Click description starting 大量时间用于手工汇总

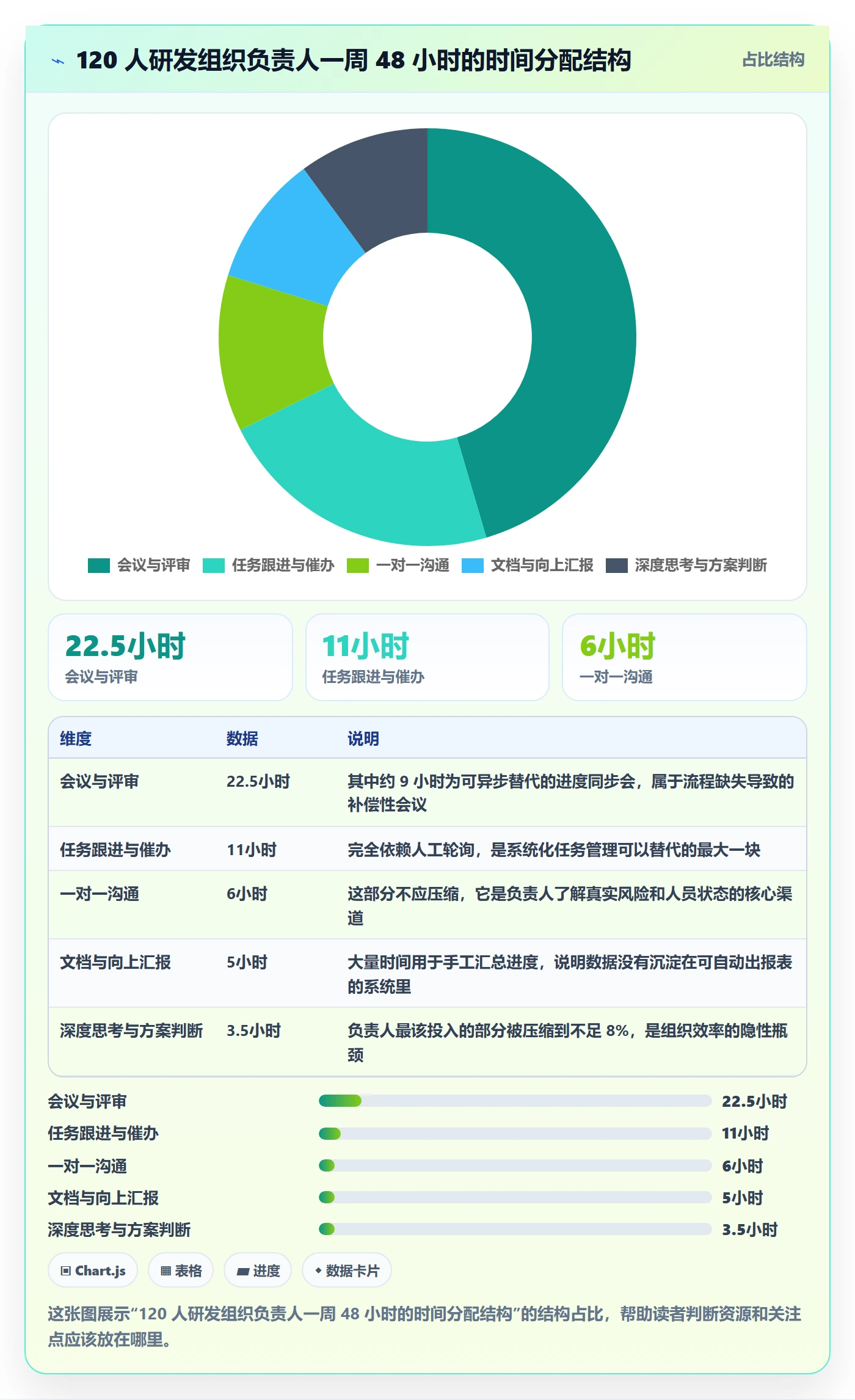tap(570, 974)
